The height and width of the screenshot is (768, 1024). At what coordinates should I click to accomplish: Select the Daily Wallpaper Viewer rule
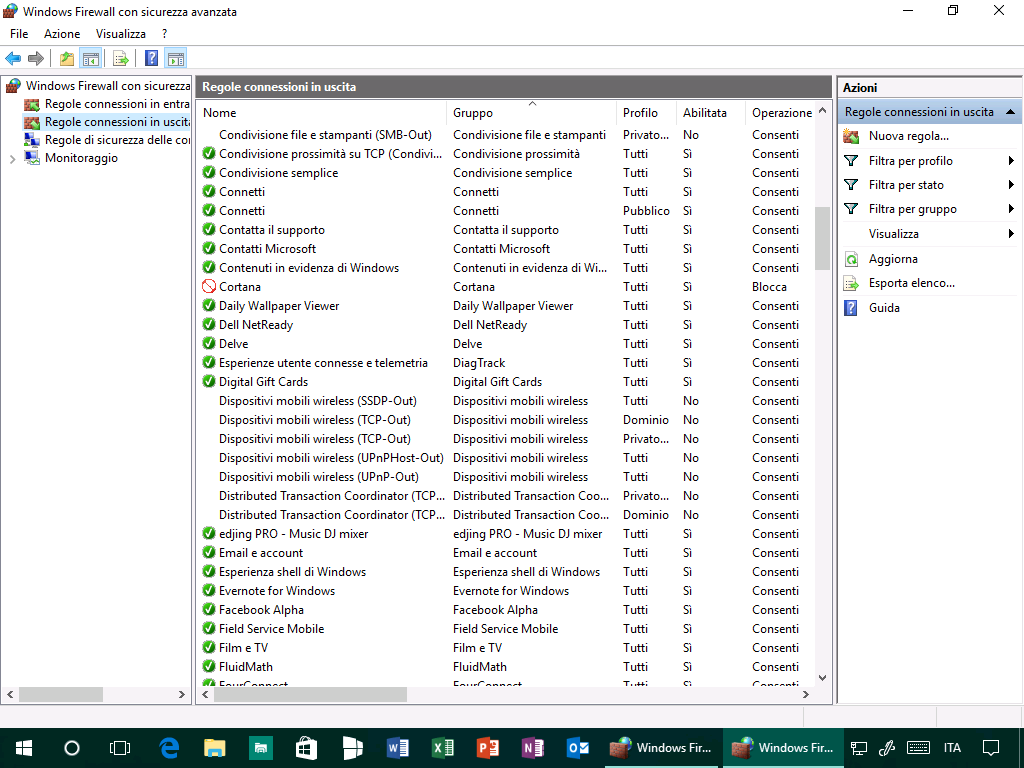tap(505, 306)
